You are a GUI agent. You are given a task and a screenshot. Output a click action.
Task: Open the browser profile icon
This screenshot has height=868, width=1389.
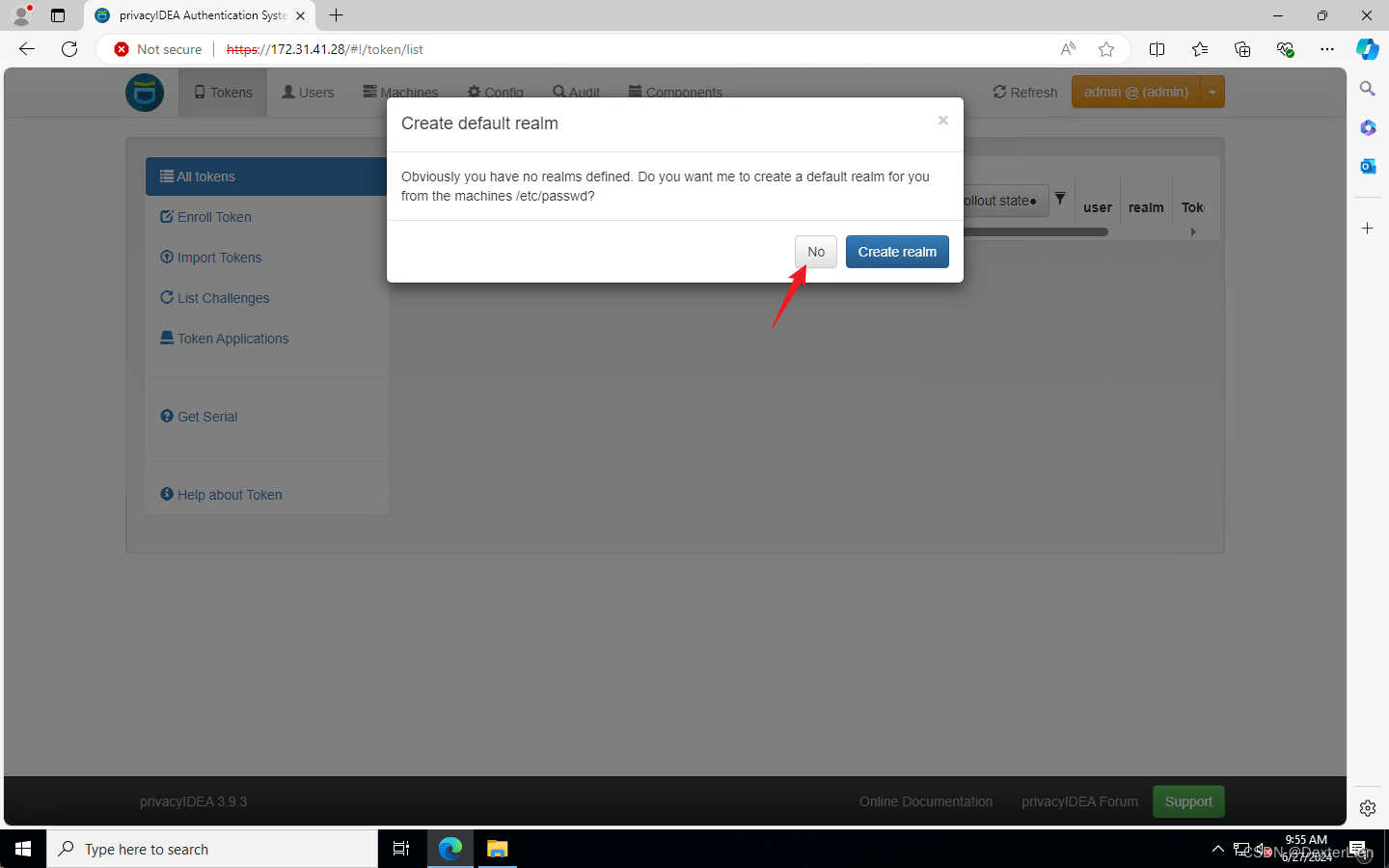pos(21,15)
